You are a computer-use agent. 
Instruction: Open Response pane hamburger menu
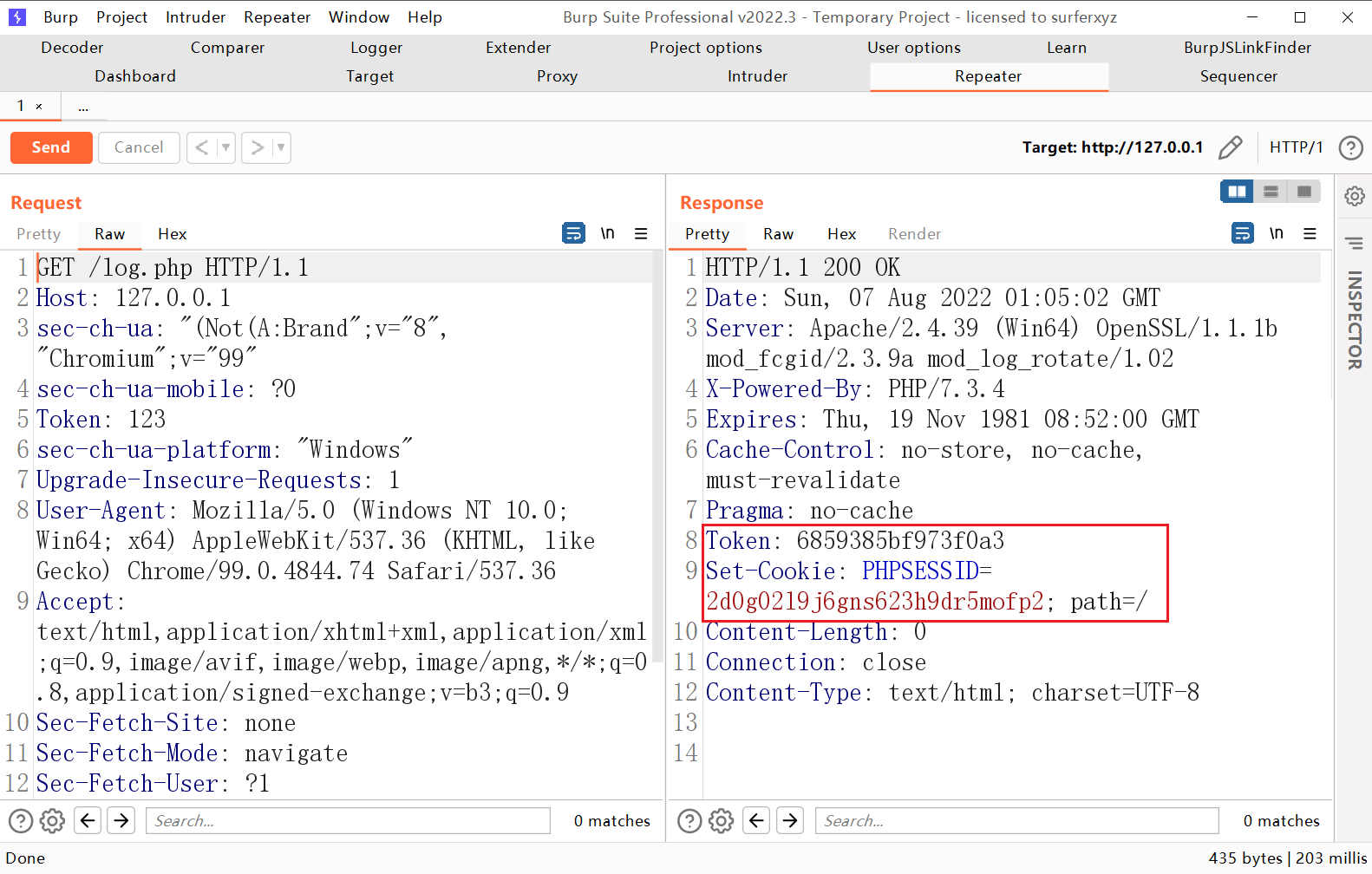pos(1310,233)
